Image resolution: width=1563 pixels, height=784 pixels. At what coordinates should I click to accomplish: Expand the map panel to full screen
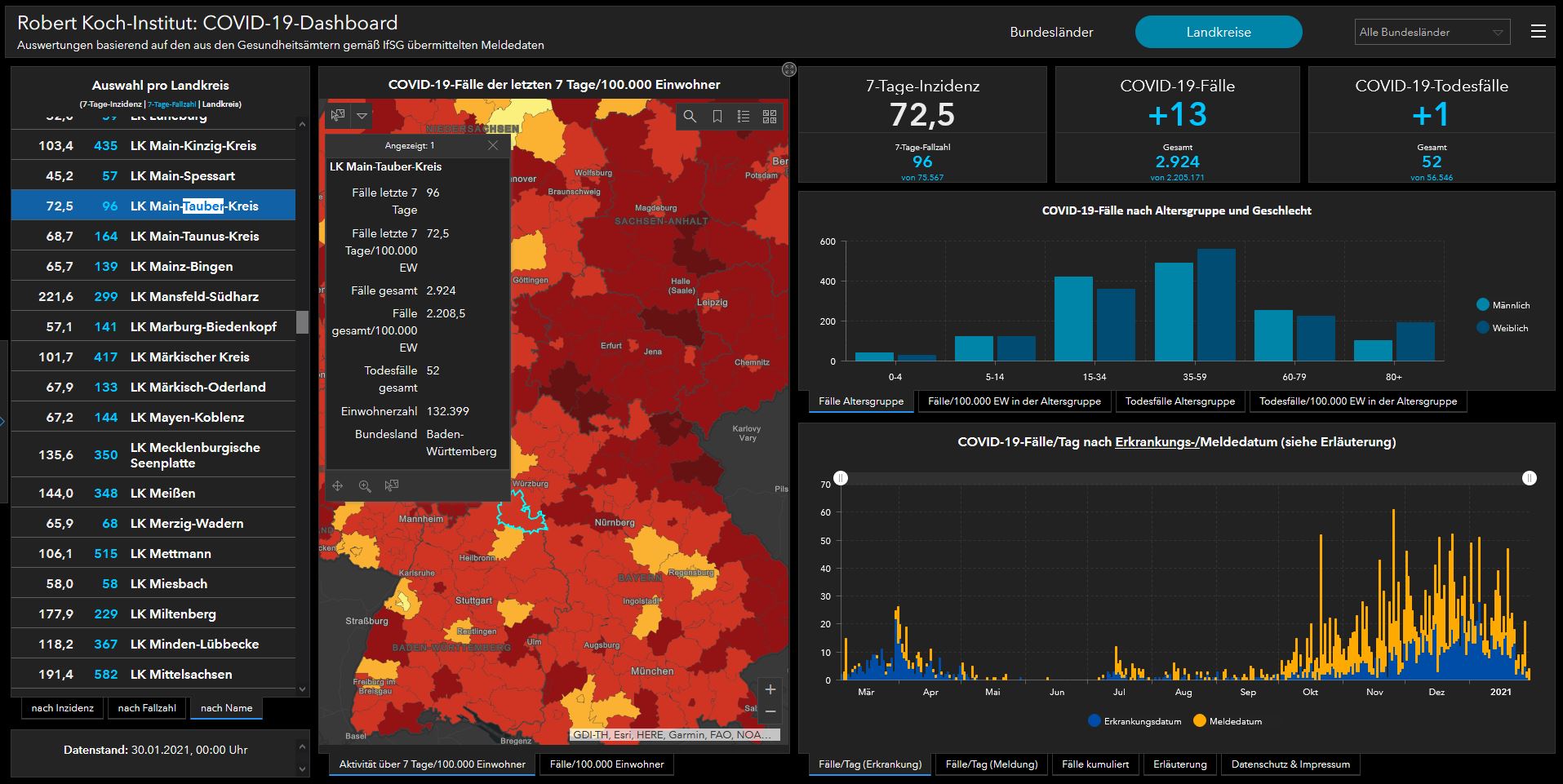pyautogui.click(x=788, y=69)
